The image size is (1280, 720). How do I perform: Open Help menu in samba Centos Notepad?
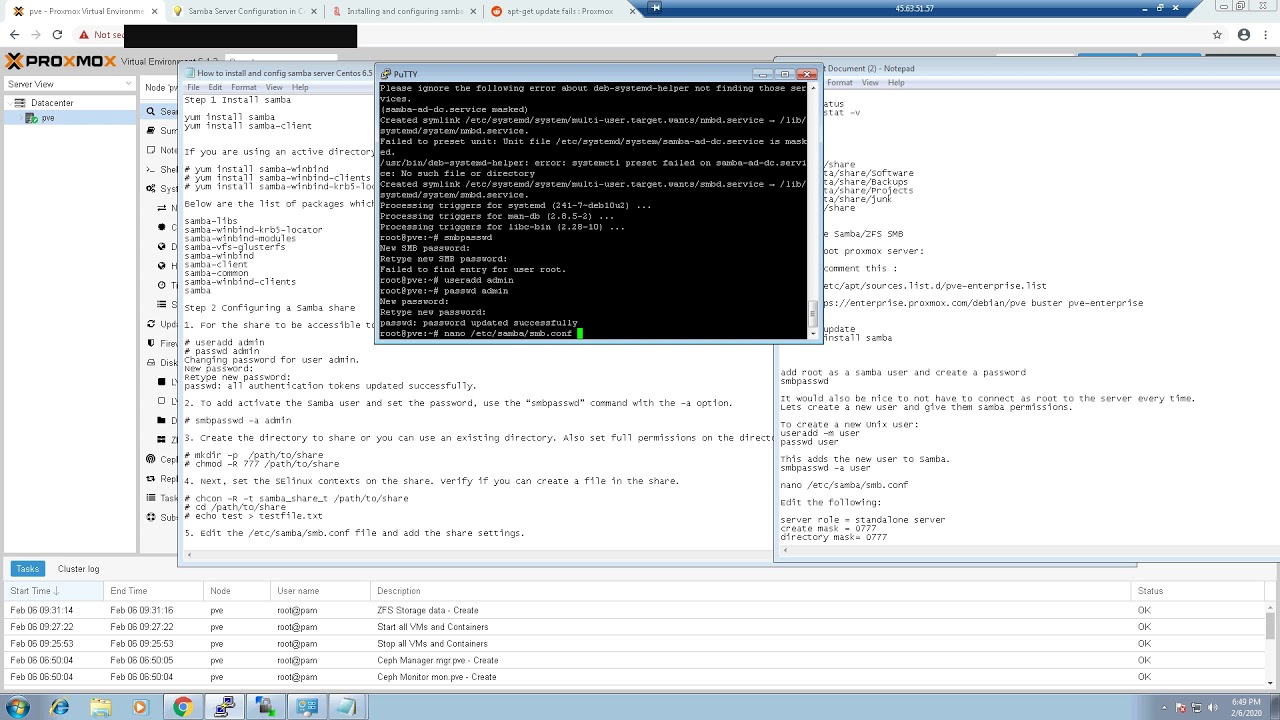(x=300, y=87)
